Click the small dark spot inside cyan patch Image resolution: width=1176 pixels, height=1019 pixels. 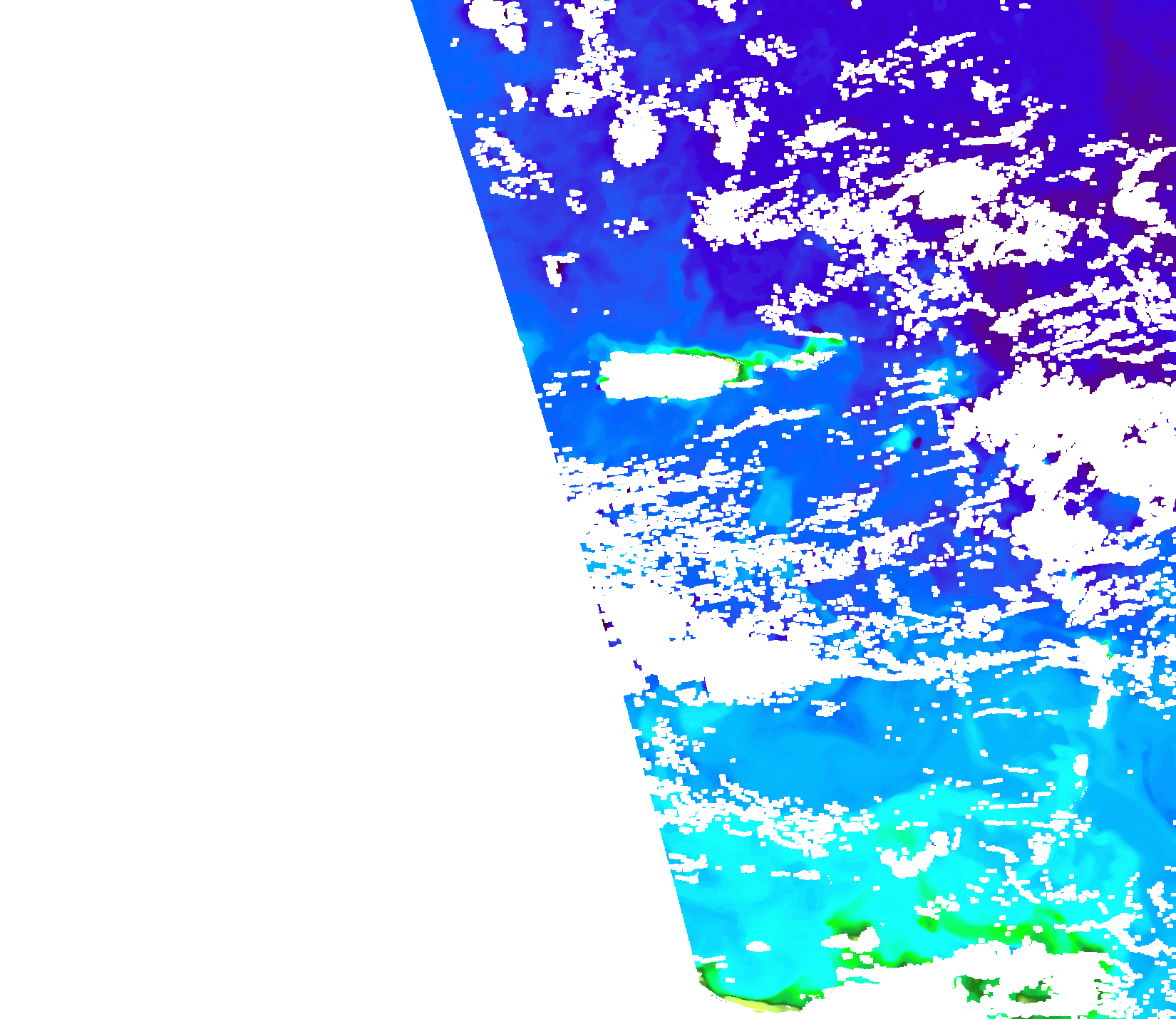pos(917,443)
